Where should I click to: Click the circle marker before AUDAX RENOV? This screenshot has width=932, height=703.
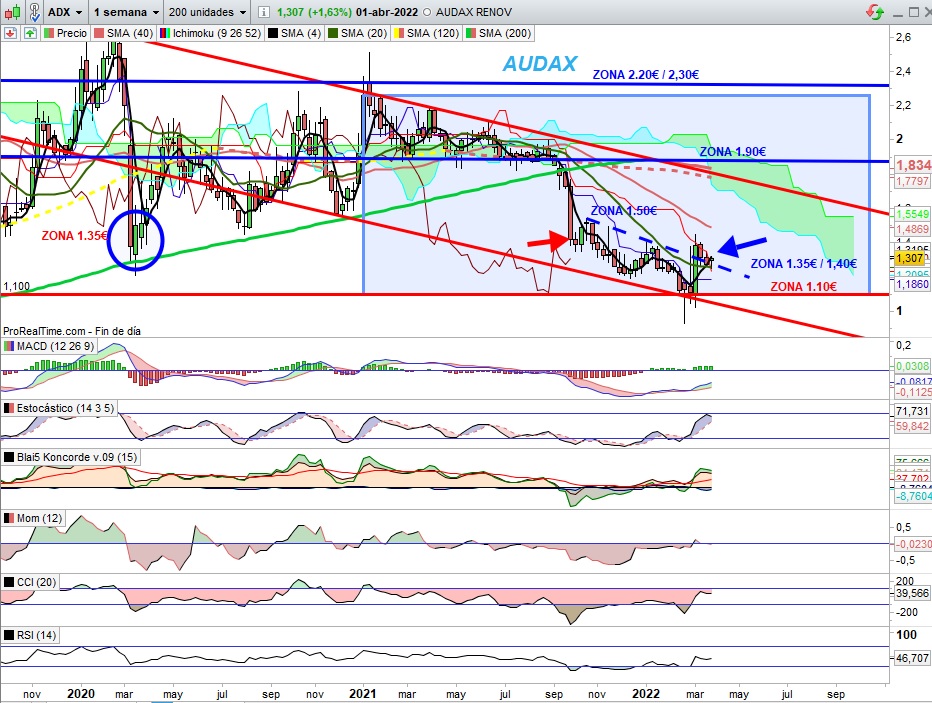427,12
